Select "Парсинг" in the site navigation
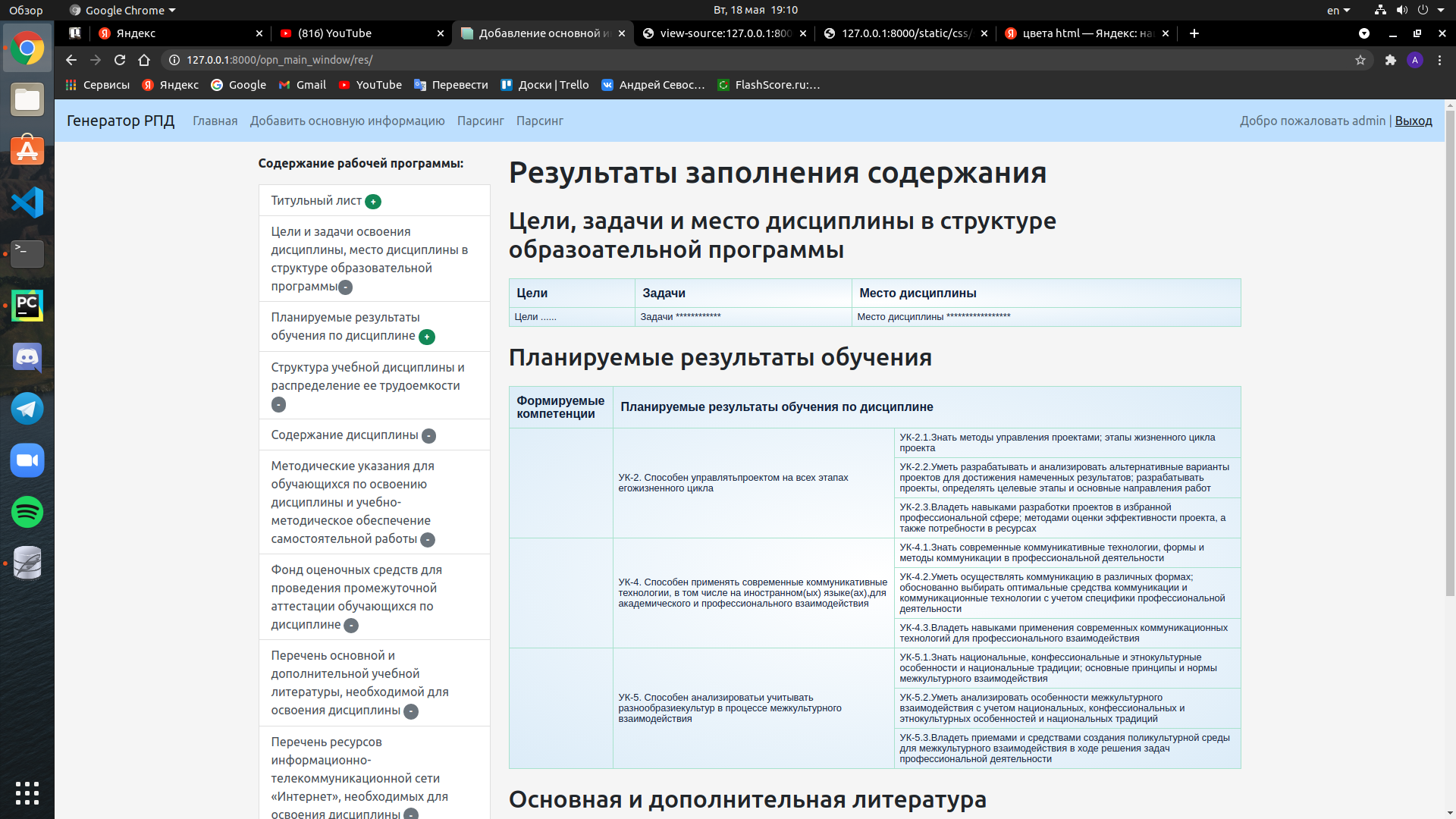The height and width of the screenshot is (819, 1456). coord(481,121)
